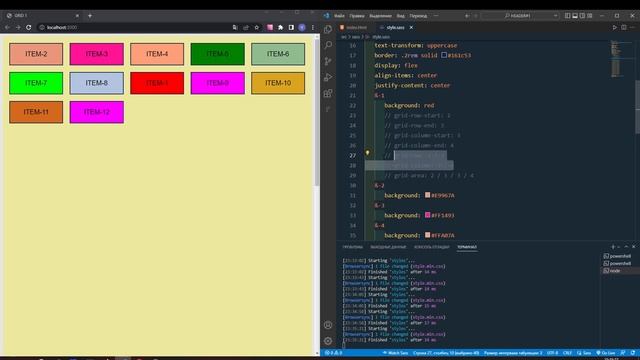Close the GRID 1 browser tab
Image resolution: width=640 pixels, height=360 pixels.
pyautogui.click(x=77, y=16)
